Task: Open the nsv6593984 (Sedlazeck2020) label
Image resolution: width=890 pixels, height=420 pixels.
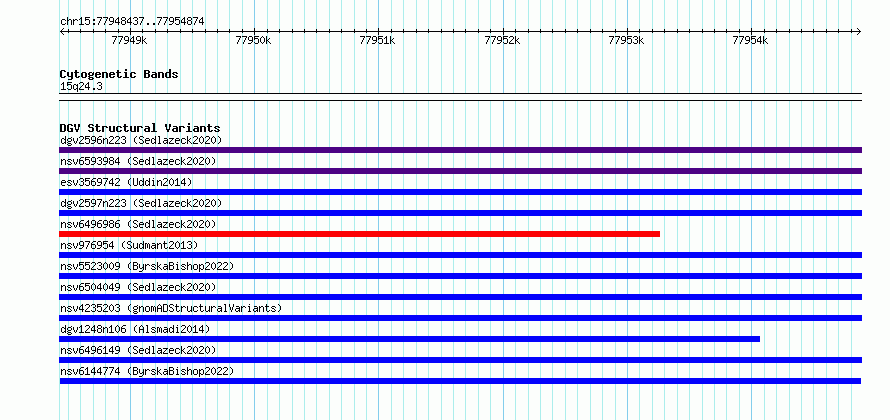Action: [138, 161]
